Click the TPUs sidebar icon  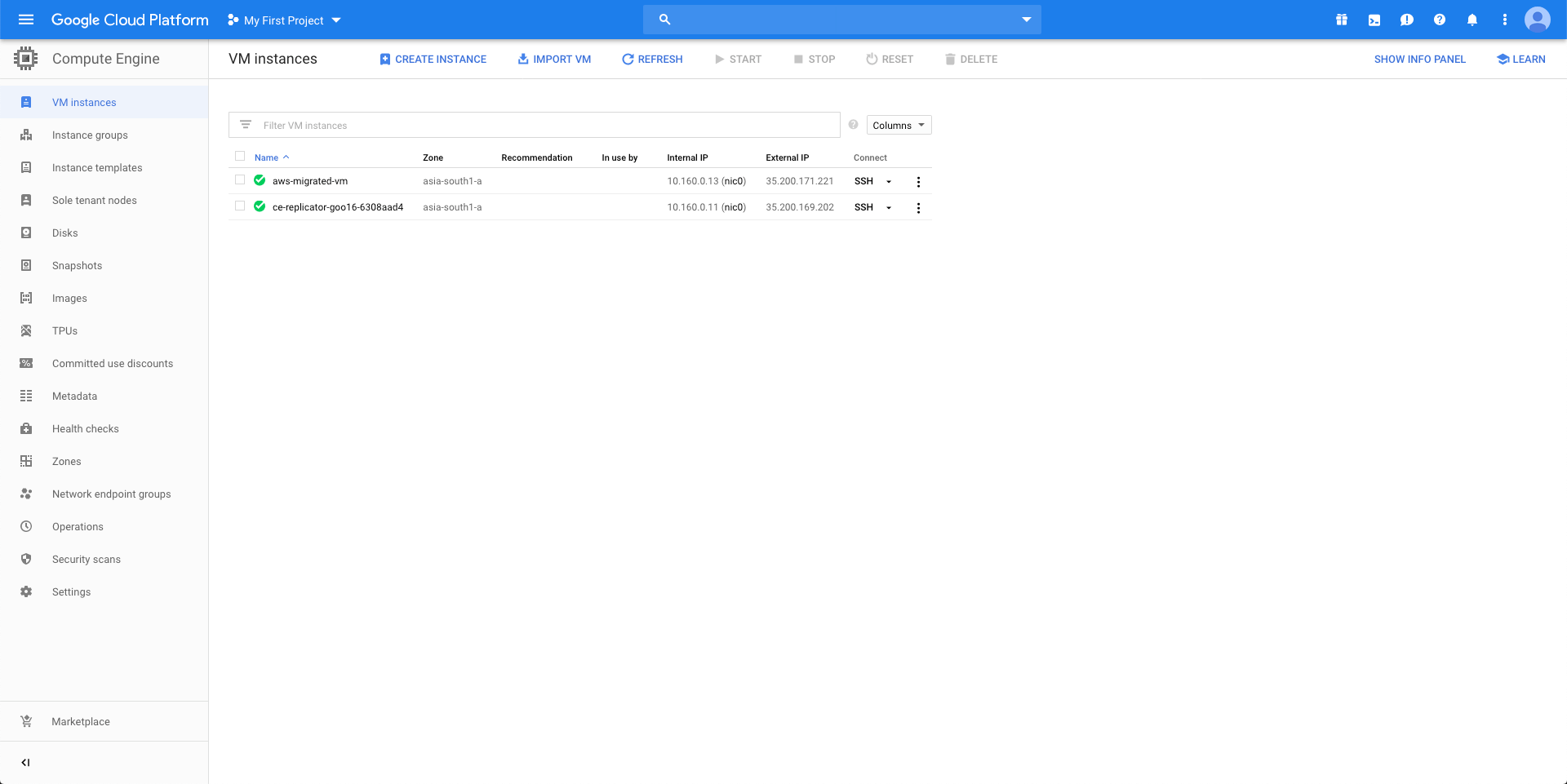tap(26, 330)
